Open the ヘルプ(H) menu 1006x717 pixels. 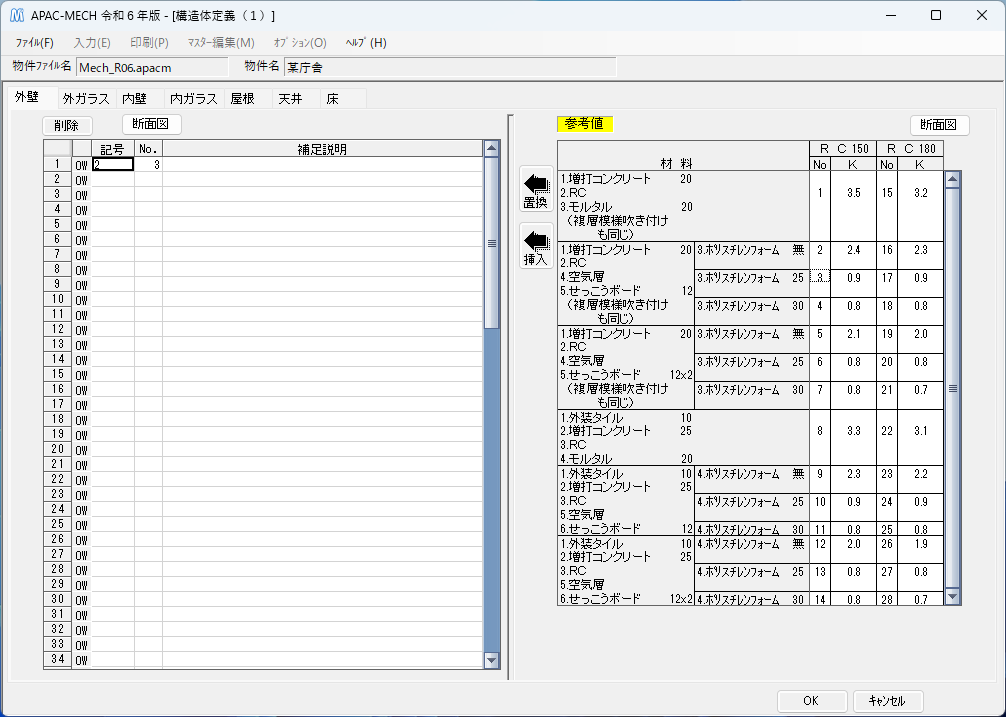click(x=366, y=43)
